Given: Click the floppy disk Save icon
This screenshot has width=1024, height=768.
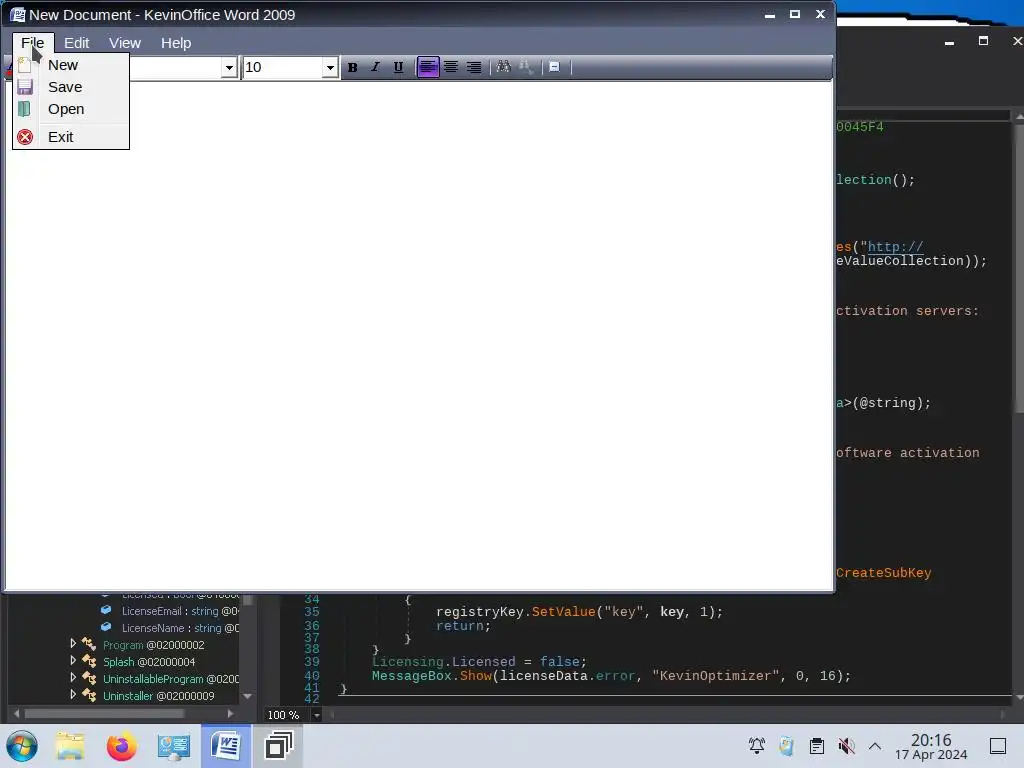Looking at the screenshot, I should (x=25, y=87).
